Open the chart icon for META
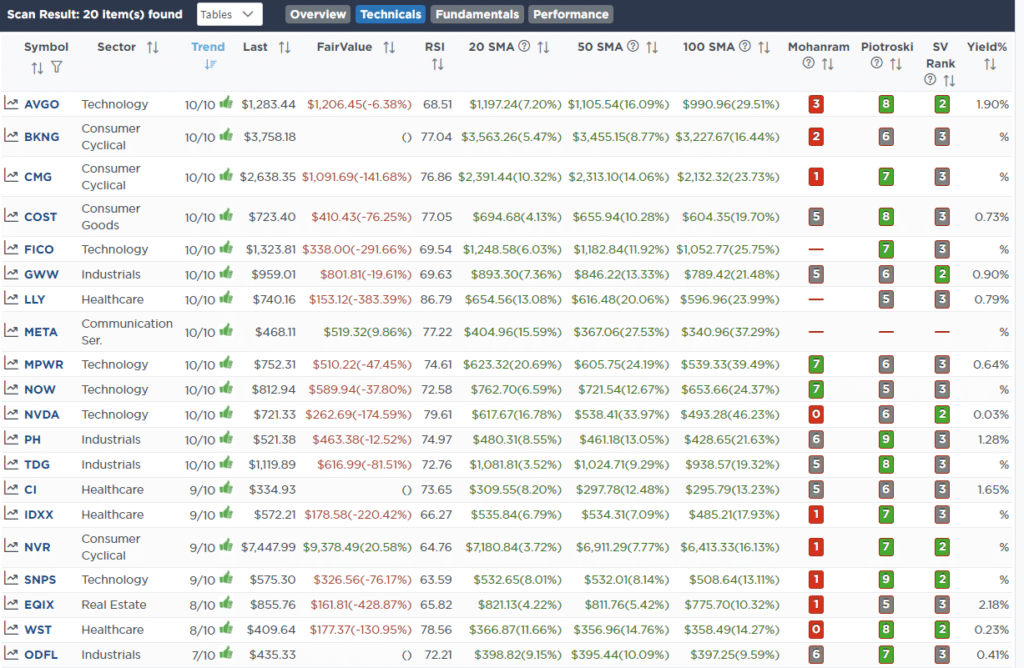 pos(11,331)
